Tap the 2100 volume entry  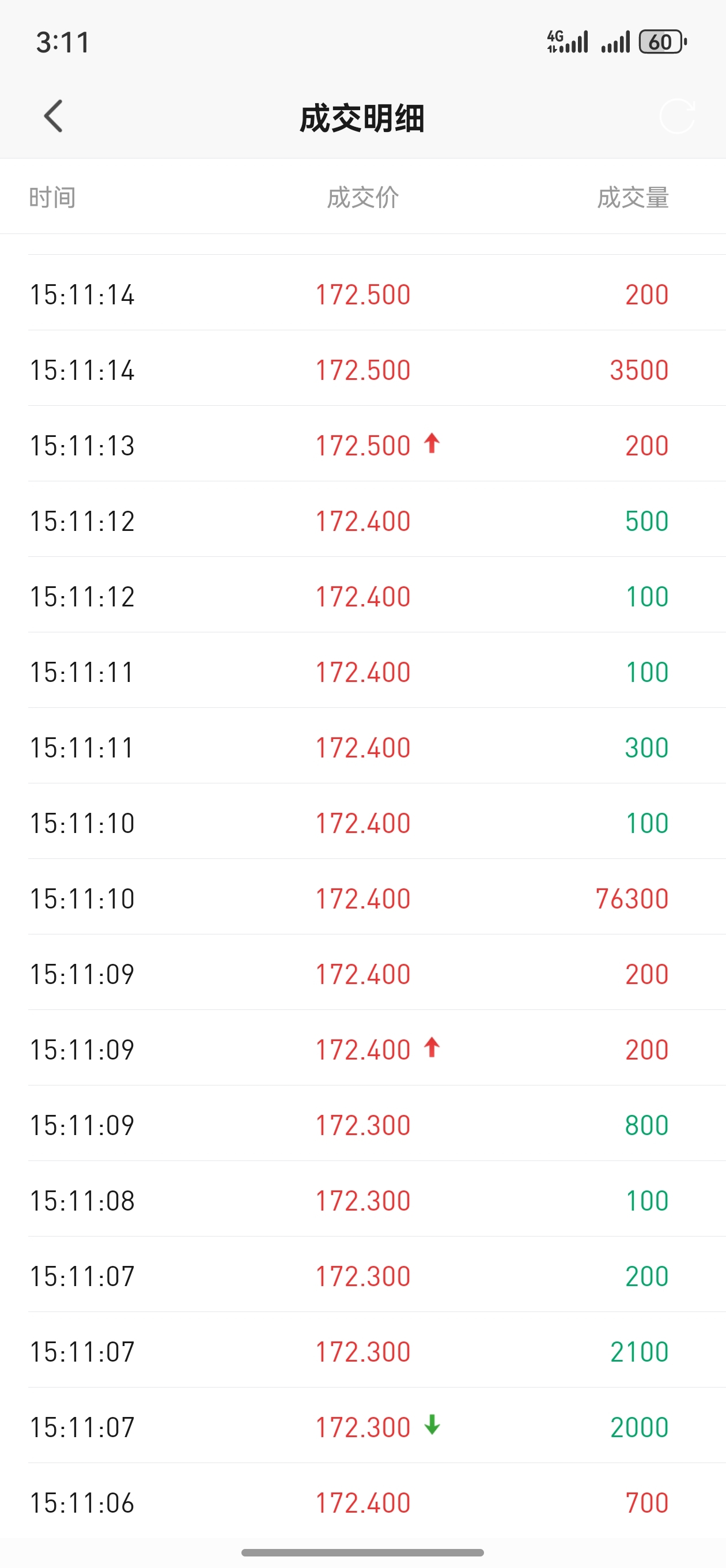[639, 1352]
